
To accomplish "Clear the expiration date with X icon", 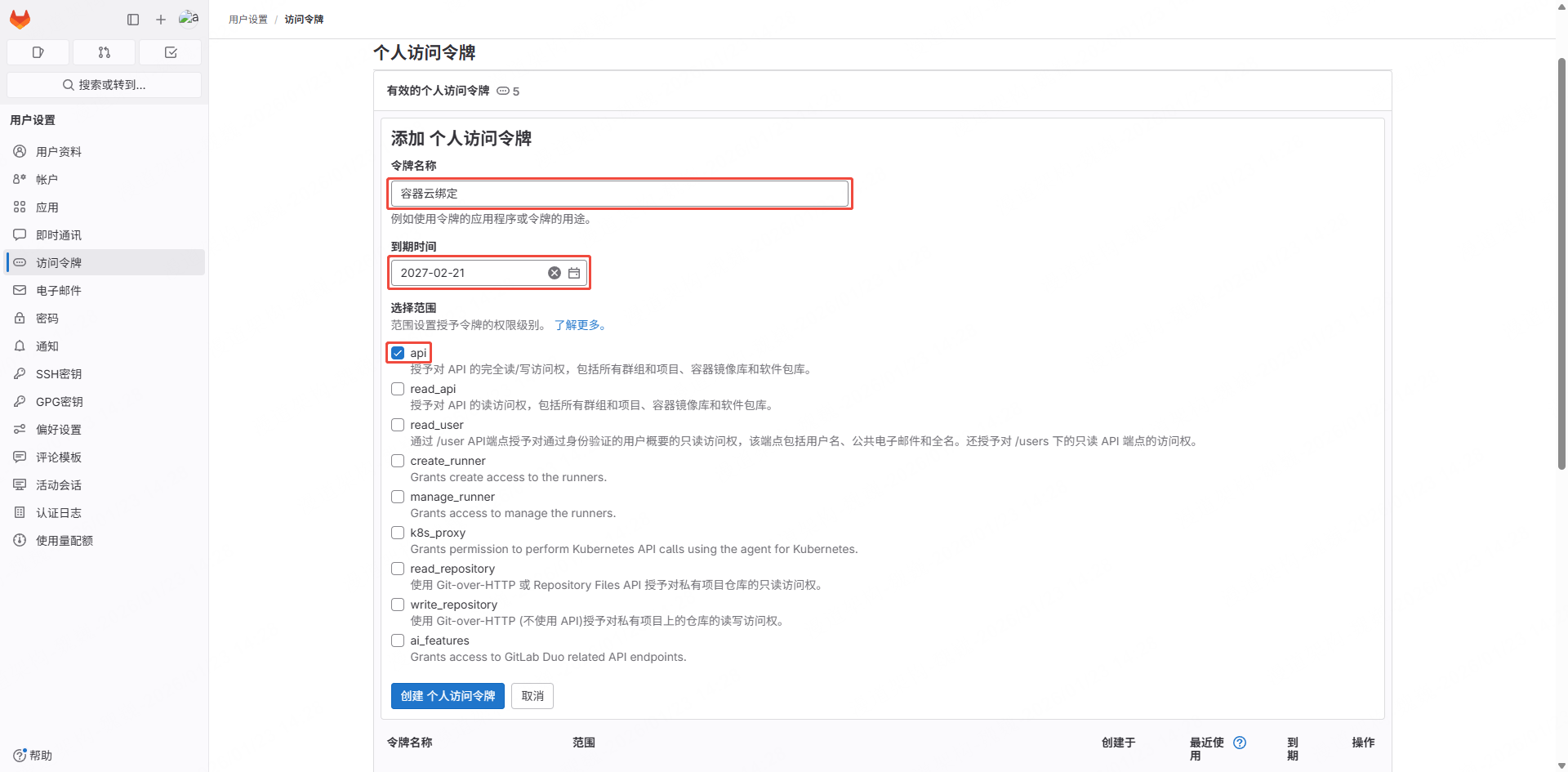I will [555, 273].
